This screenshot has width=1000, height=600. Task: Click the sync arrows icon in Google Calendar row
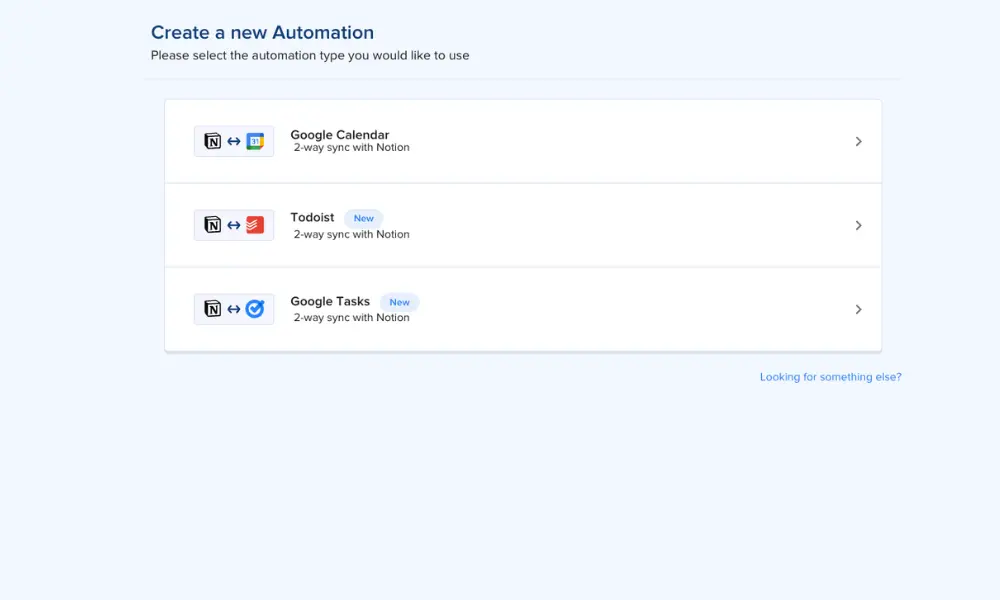(x=234, y=141)
